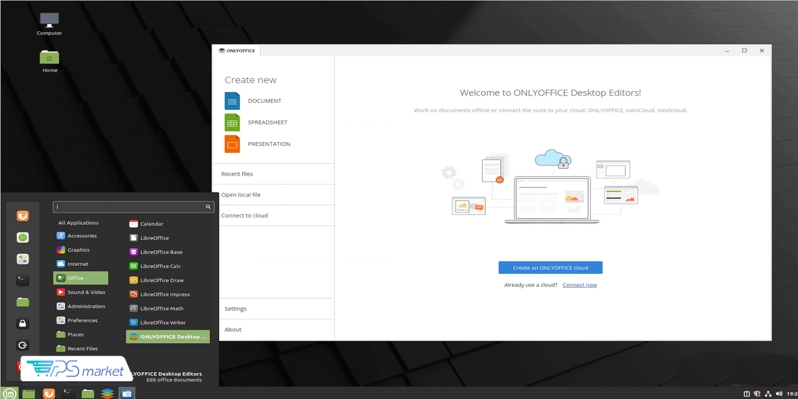Image resolution: width=798 pixels, height=399 pixels.
Task: Launch LibreOffice Draw
Action: (x=168, y=280)
